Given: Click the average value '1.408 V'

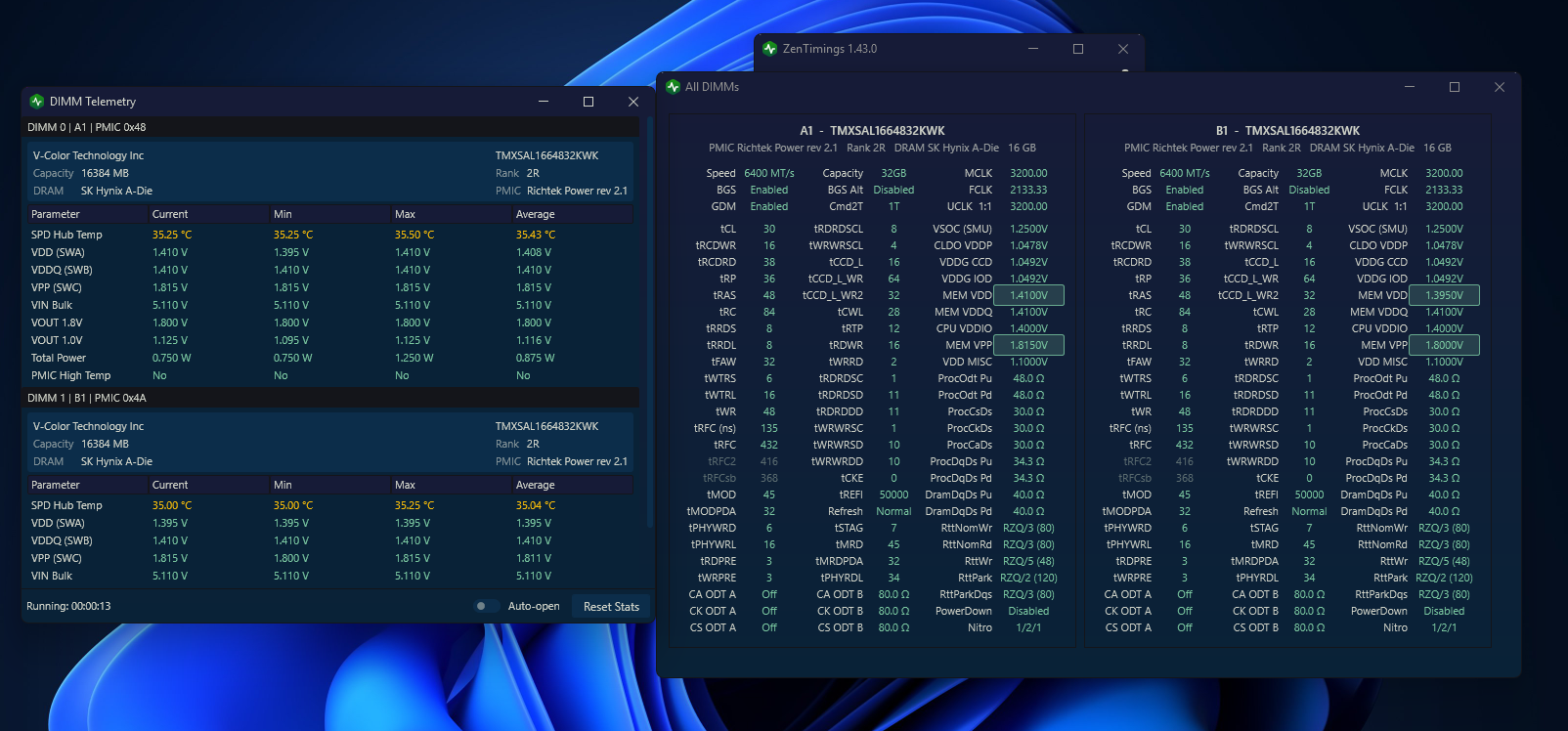Looking at the screenshot, I should (x=534, y=252).
